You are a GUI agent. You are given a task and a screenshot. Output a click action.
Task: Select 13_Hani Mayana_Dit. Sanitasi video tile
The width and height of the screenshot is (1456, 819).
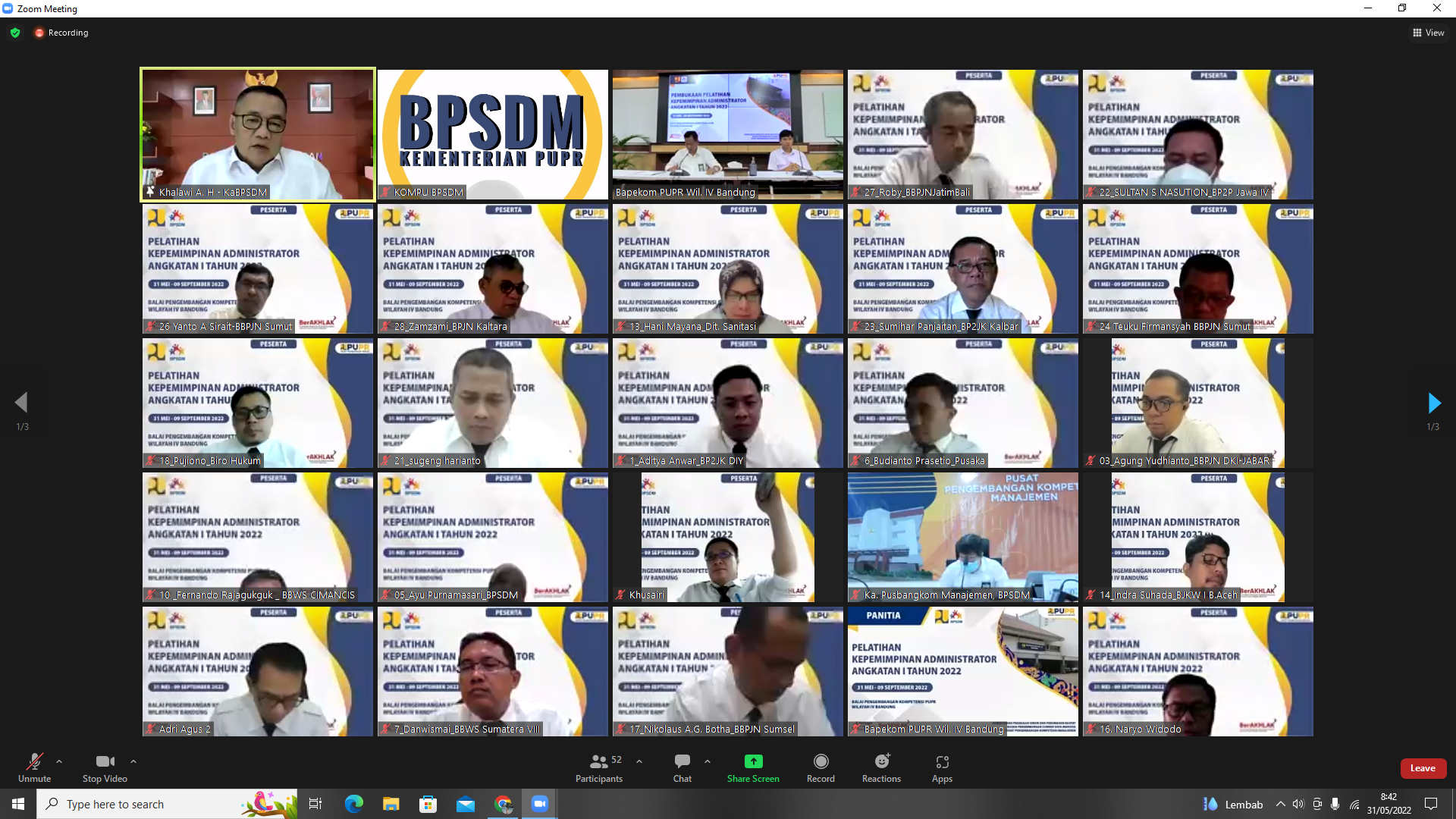point(728,268)
